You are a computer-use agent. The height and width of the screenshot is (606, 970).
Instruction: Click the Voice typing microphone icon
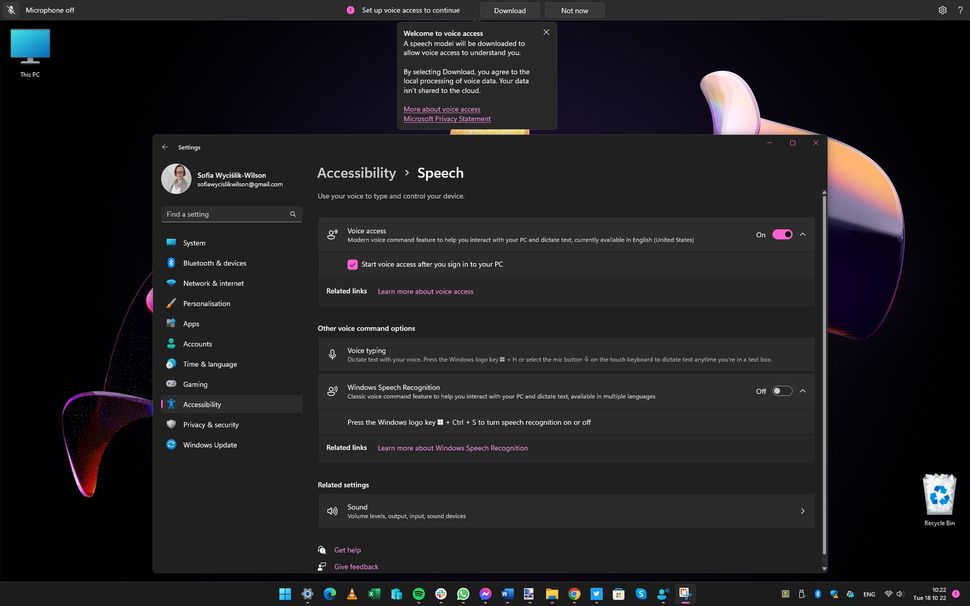[x=333, y=354]
